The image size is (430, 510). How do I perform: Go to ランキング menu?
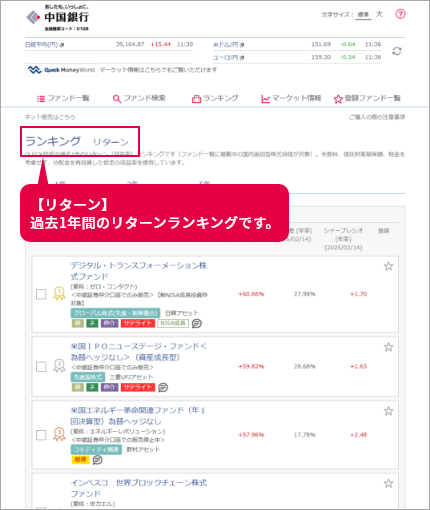215,98
